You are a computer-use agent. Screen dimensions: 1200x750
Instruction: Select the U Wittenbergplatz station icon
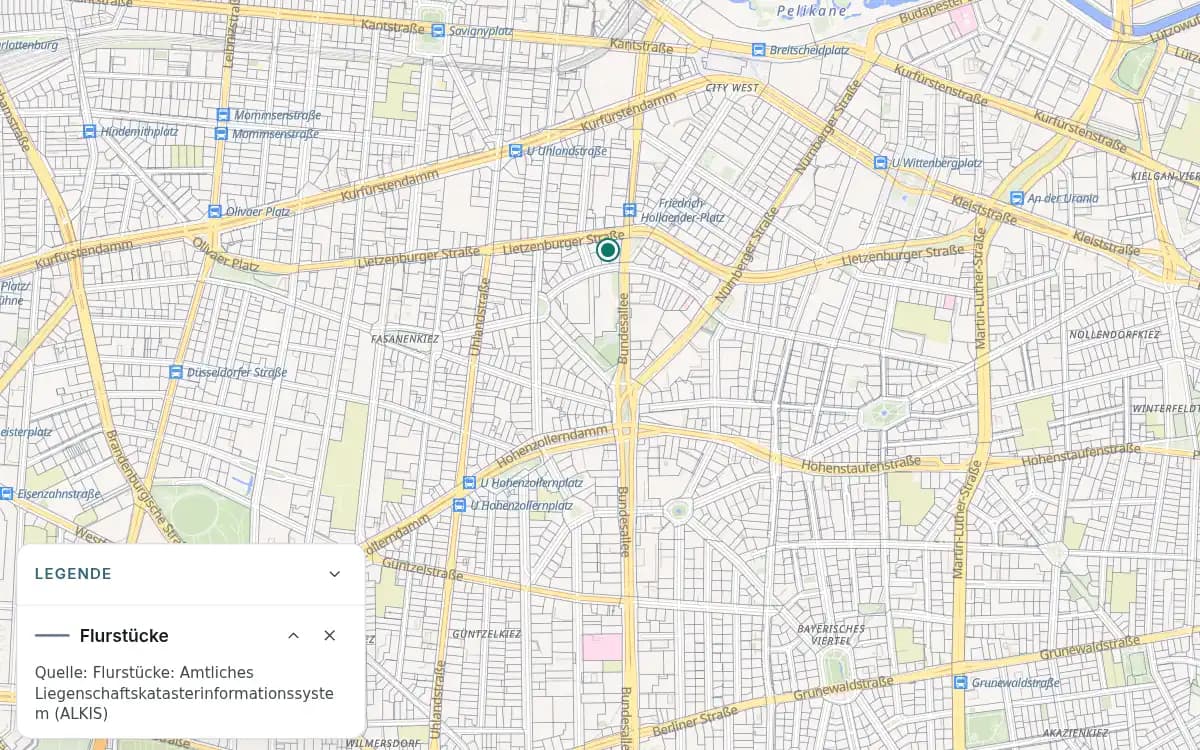tap(881, 162)
